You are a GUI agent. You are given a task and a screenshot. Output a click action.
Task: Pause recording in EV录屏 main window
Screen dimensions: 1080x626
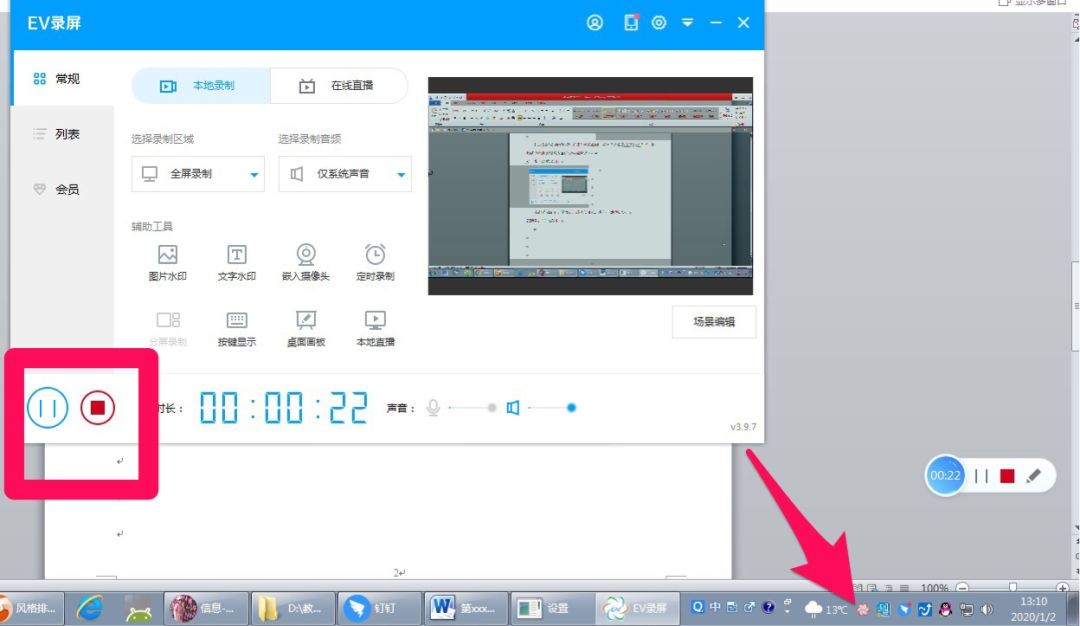[48, 408]
